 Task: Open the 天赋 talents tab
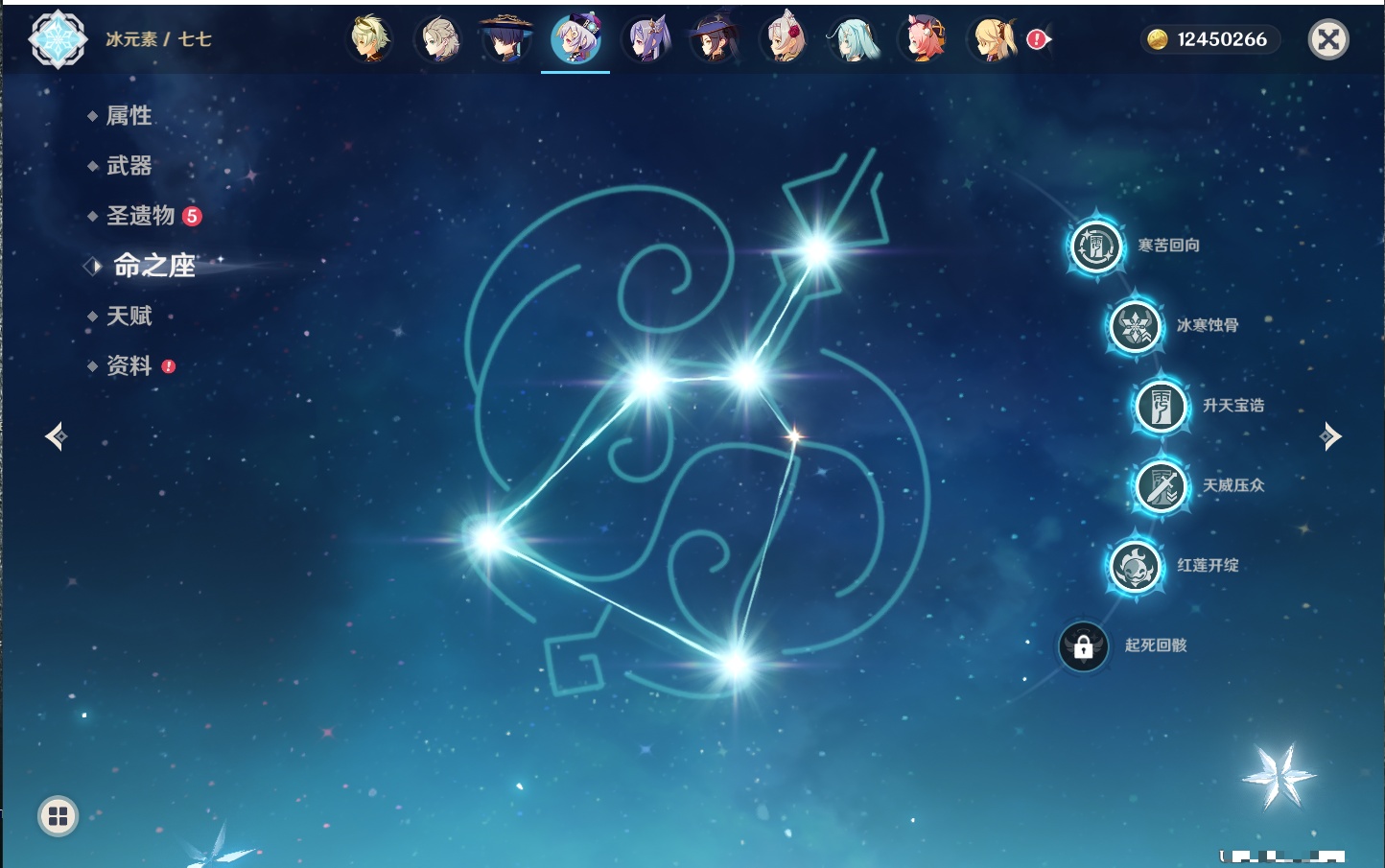tap(129, 316)
